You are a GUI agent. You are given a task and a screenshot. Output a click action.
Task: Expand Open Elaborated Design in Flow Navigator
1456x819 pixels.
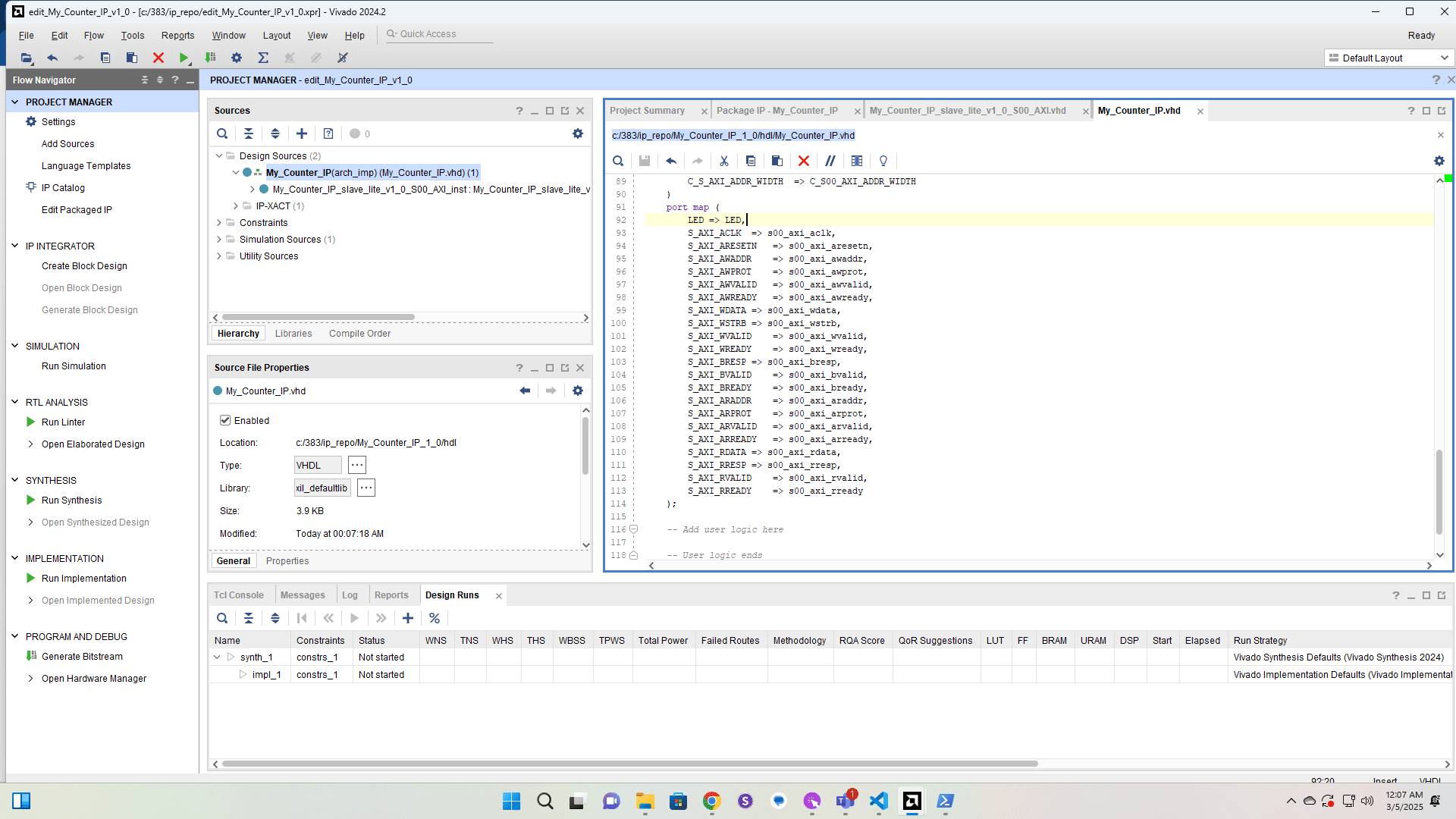click(30, 444)
